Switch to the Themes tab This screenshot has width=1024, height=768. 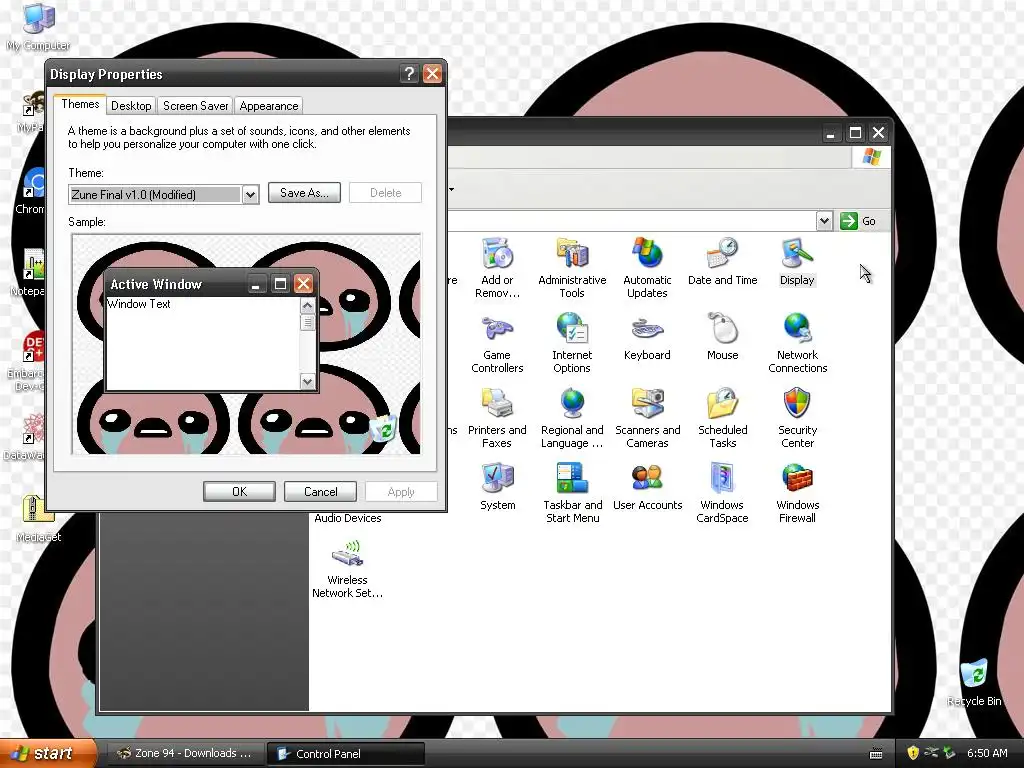pyautogui.click(x=80, y=104)
